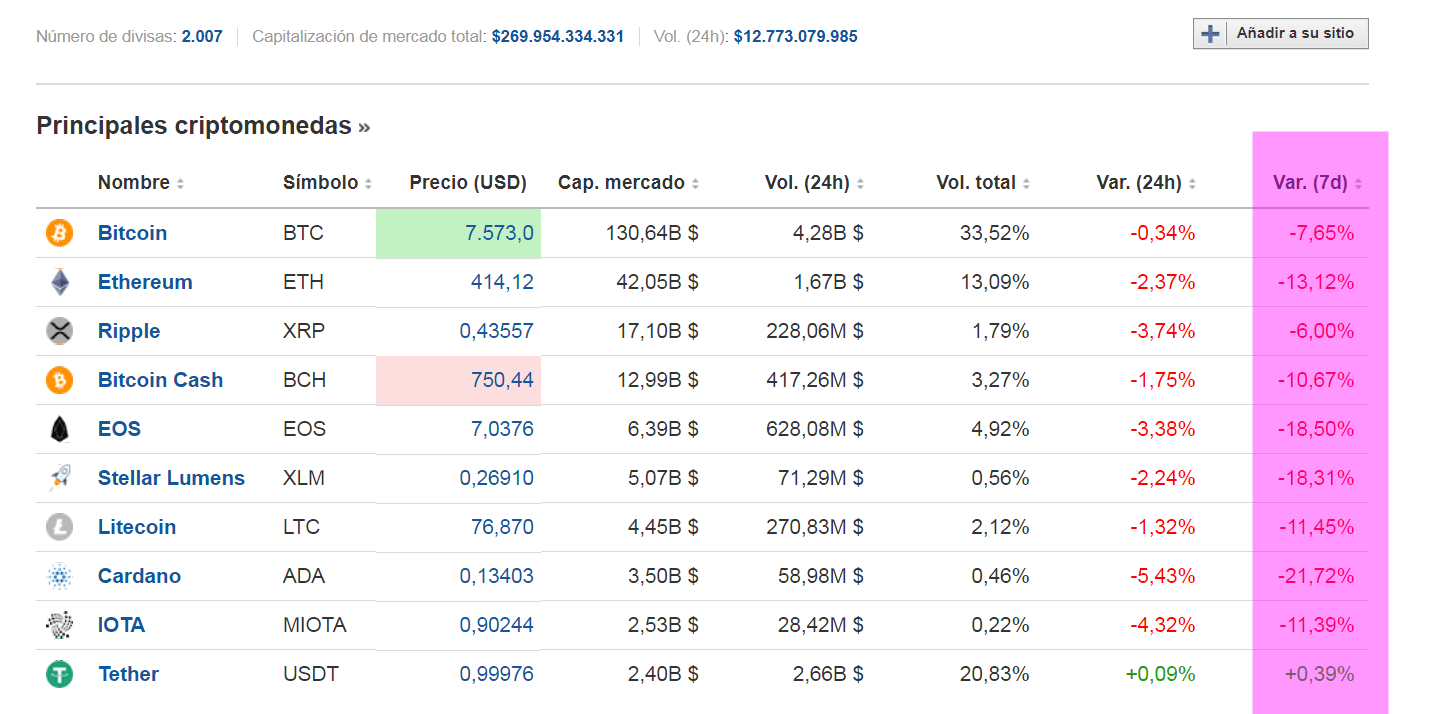This screenshot has height=714, width=1455.
Task: Click the Cardano logo icon
Action: 60,576
